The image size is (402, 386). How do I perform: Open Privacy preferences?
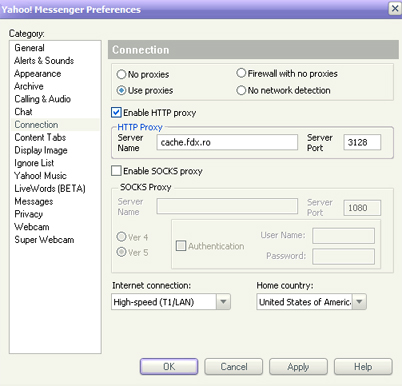click(x=29, y=214)
